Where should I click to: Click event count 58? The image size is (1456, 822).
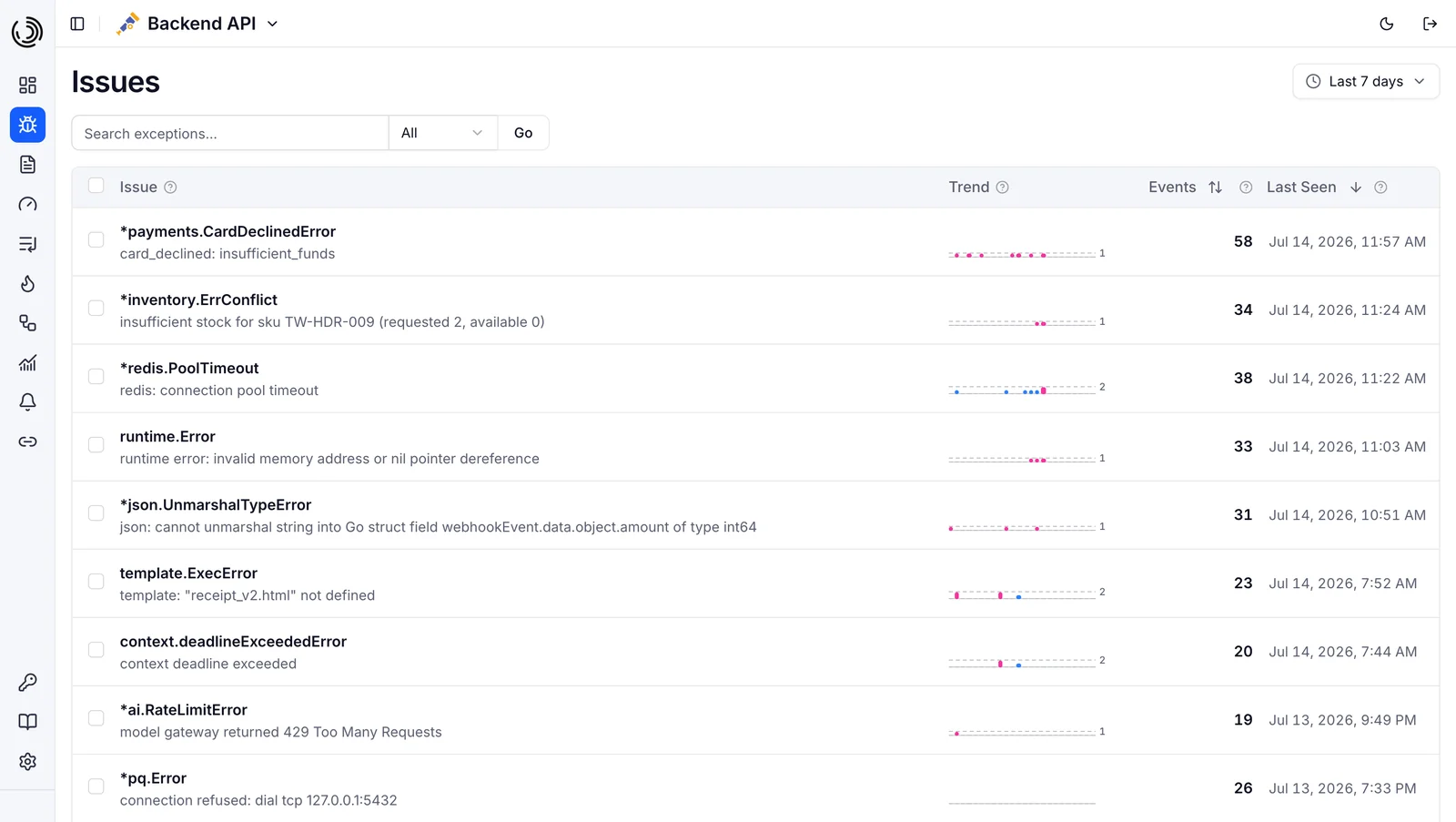(1243, 241)
